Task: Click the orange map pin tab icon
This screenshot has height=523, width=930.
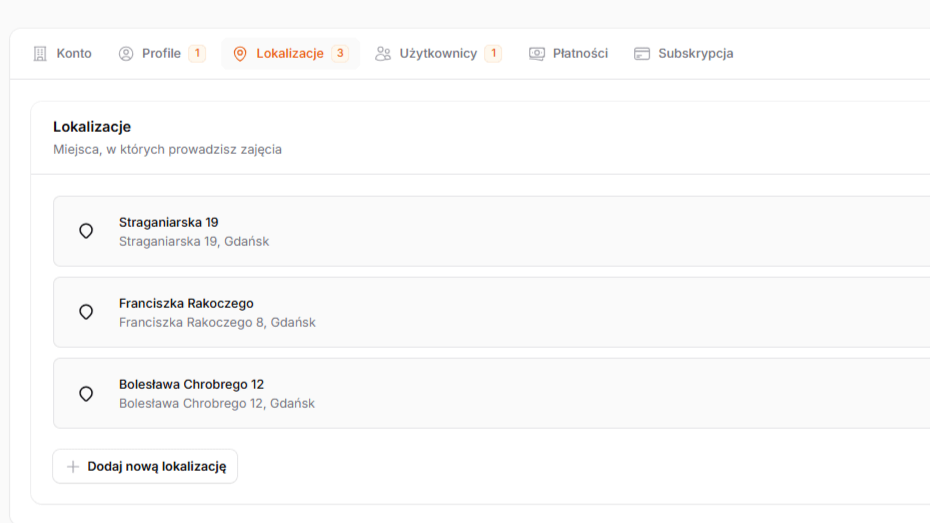Action: click(x=240, y=54)
